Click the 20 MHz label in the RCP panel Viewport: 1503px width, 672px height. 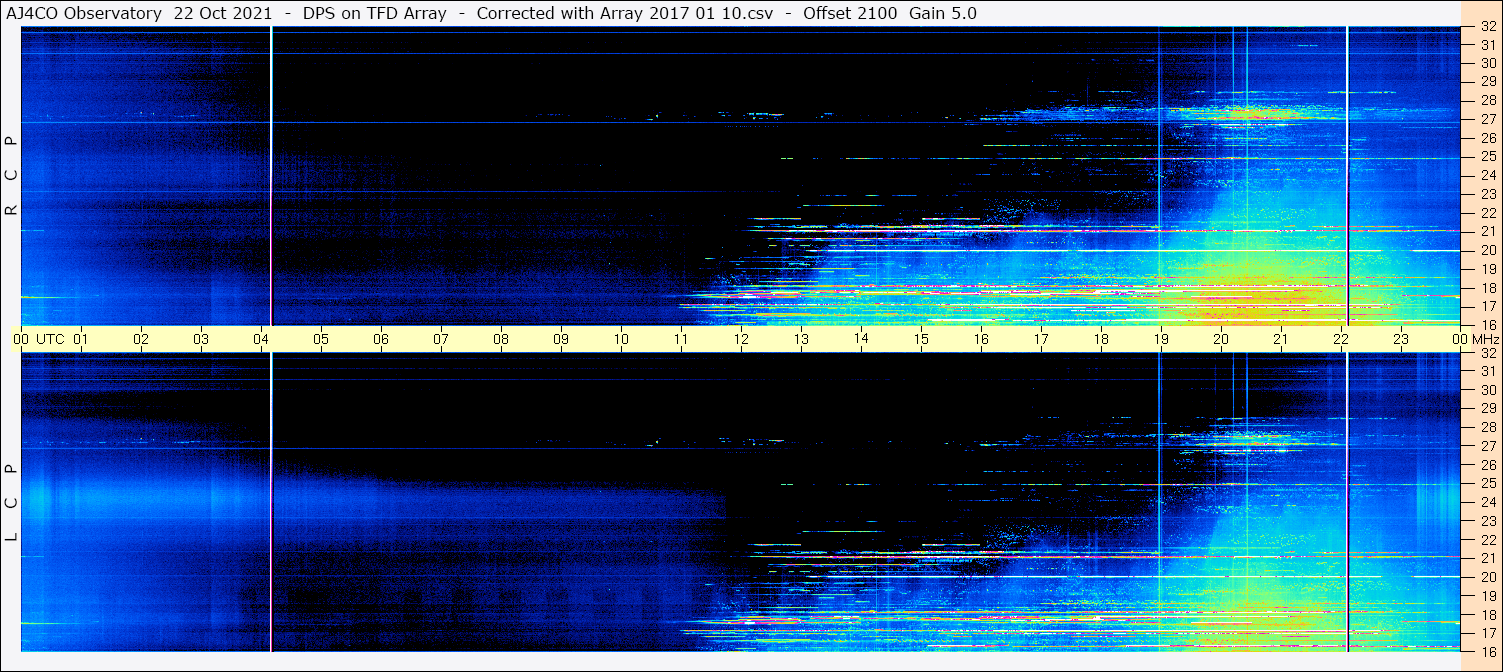pyautogui.click(x=1487, y=250)
